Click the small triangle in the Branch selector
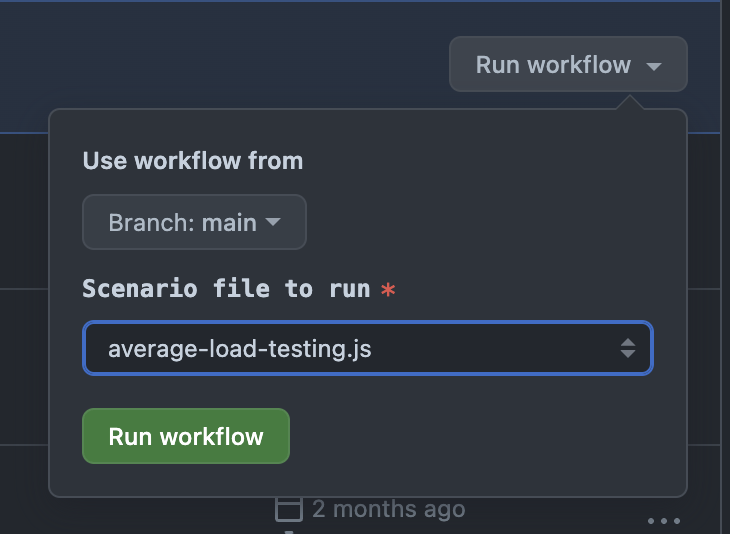 [x=272, y=223]
